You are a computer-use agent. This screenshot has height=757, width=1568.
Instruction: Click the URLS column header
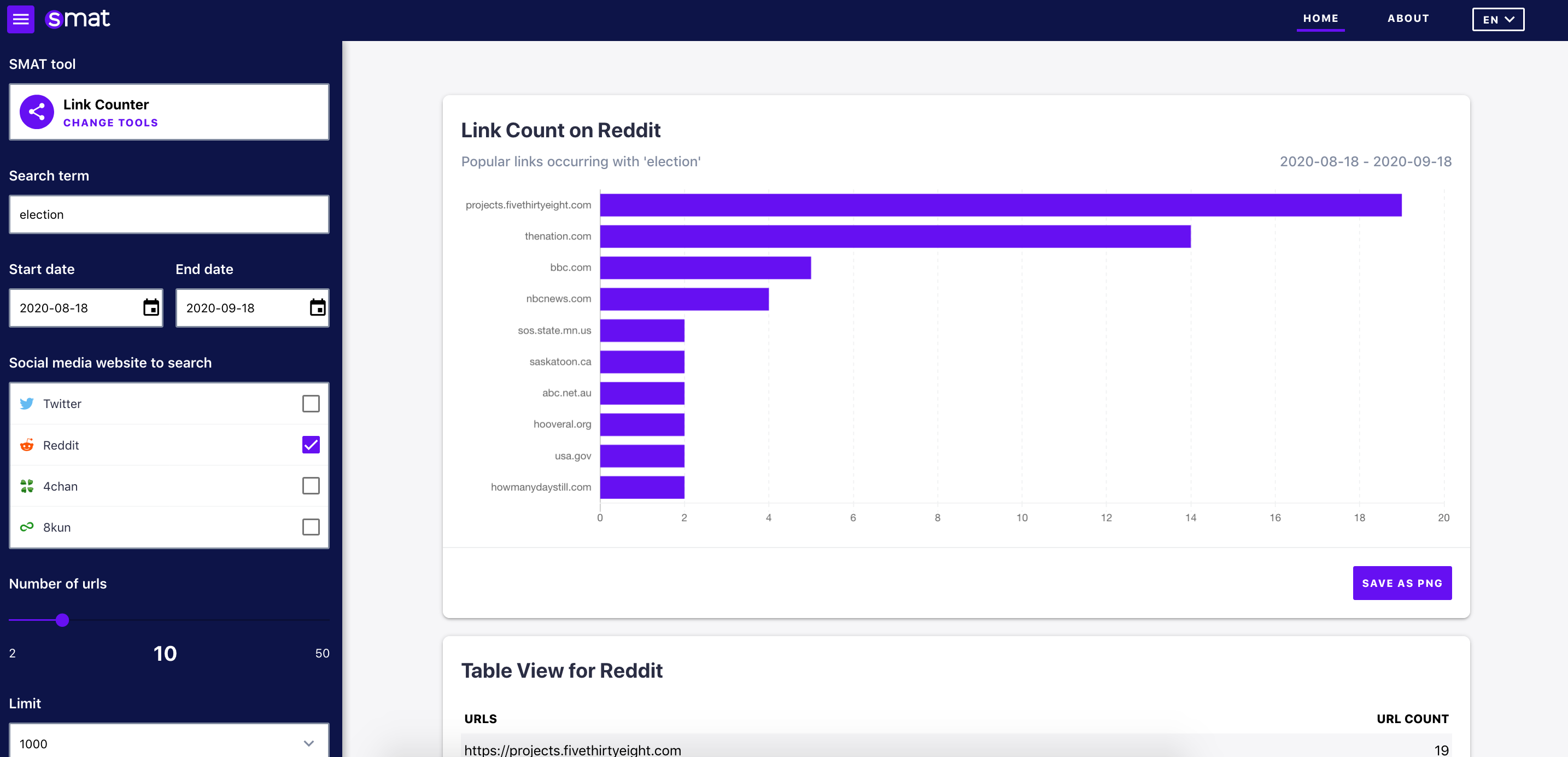coord(480,719)
